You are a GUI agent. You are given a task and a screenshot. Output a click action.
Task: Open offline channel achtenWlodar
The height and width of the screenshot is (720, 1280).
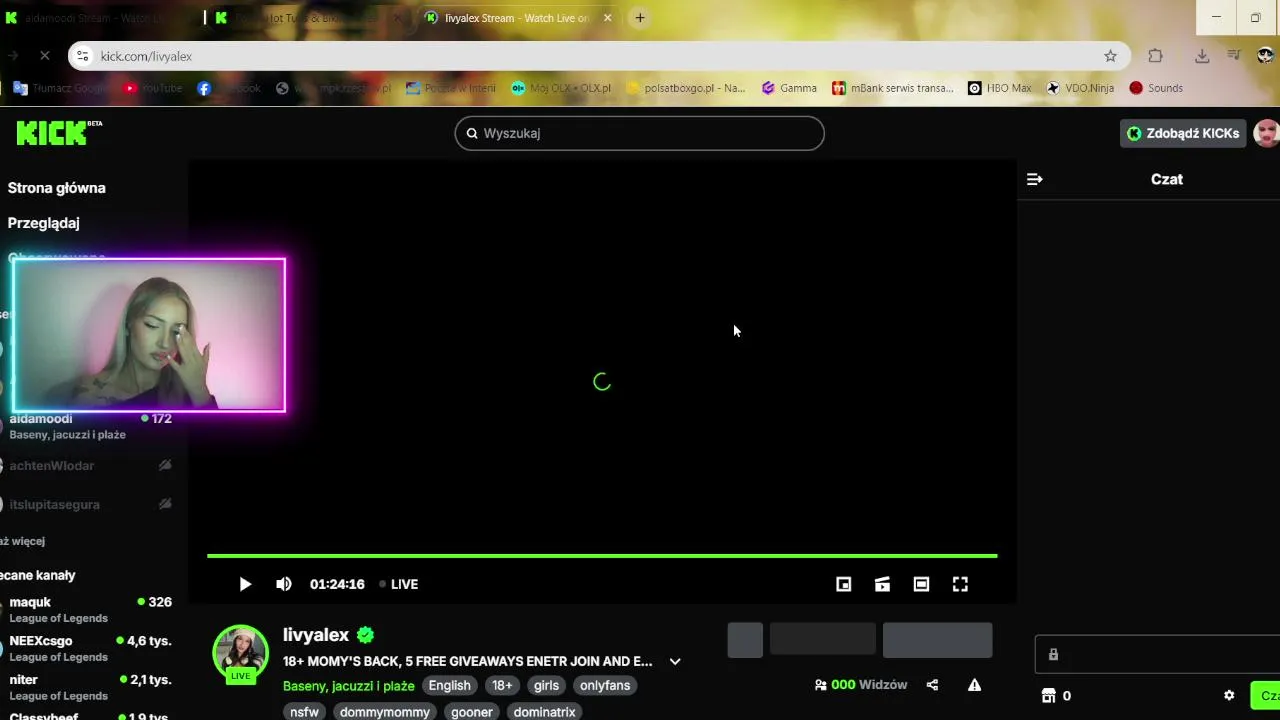[88, 465]
